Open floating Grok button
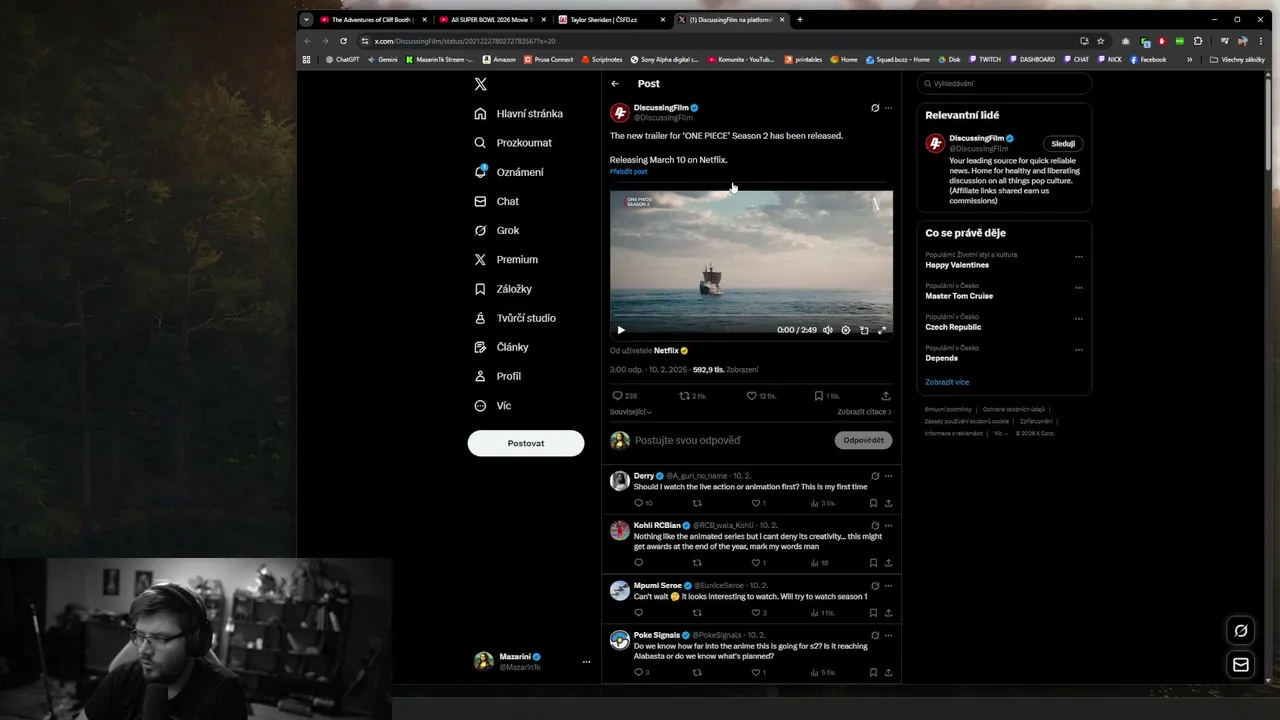The height and width of the screenshot is (720, 1280). point(1241,631)
